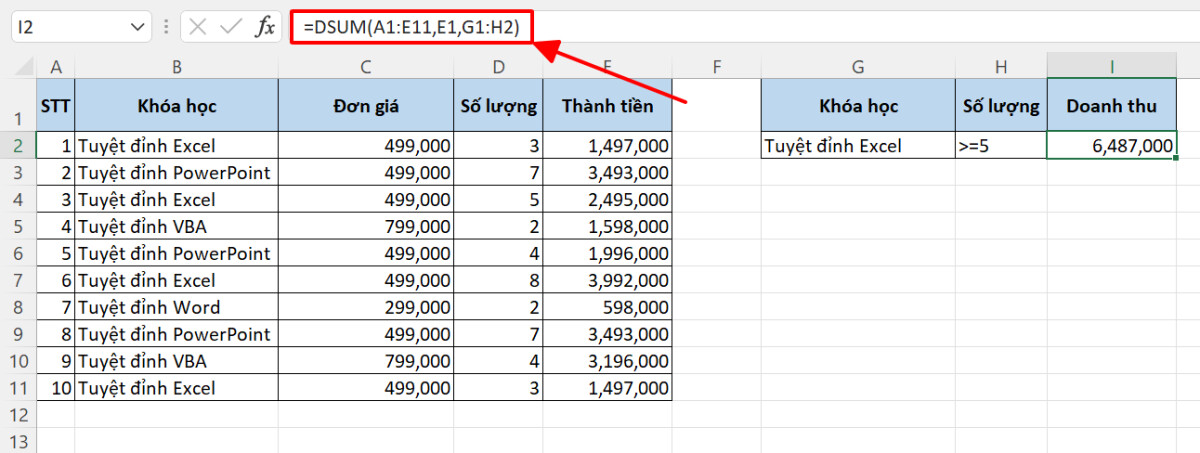The height and width of the screenshot is (453, 1200).
Task: Click the 3,196,000 total cell
Action: pos(608,361)
